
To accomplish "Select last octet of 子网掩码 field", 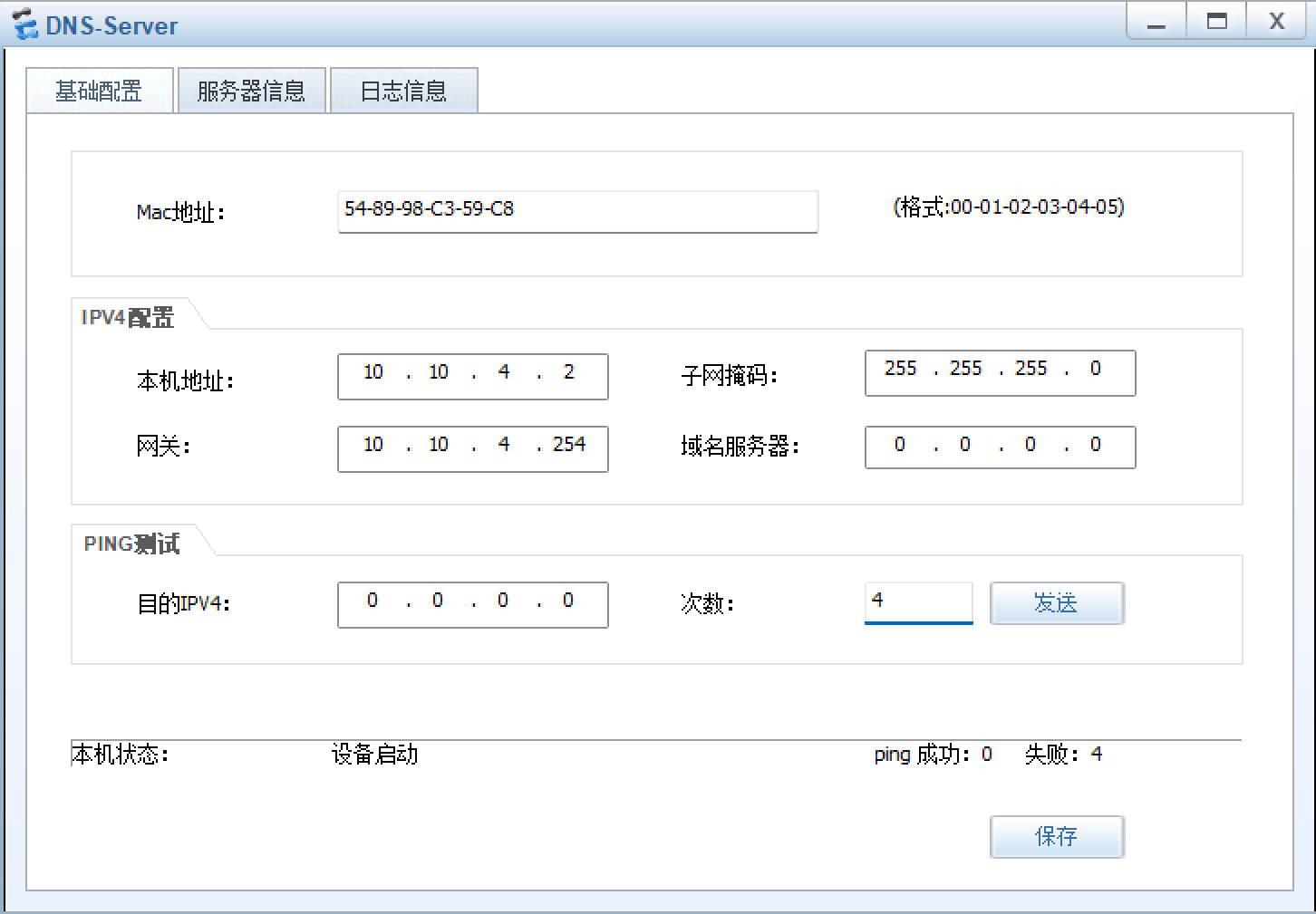I will pos(1096,370).
